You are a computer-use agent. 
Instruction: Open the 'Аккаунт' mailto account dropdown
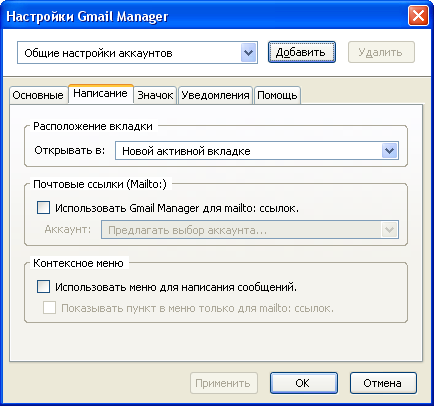coord(250,230)
